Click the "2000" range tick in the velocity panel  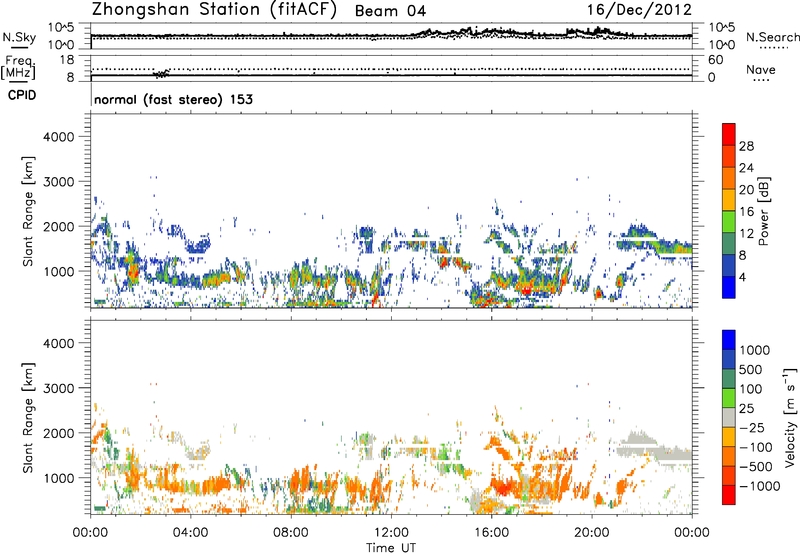click(59, 433)
